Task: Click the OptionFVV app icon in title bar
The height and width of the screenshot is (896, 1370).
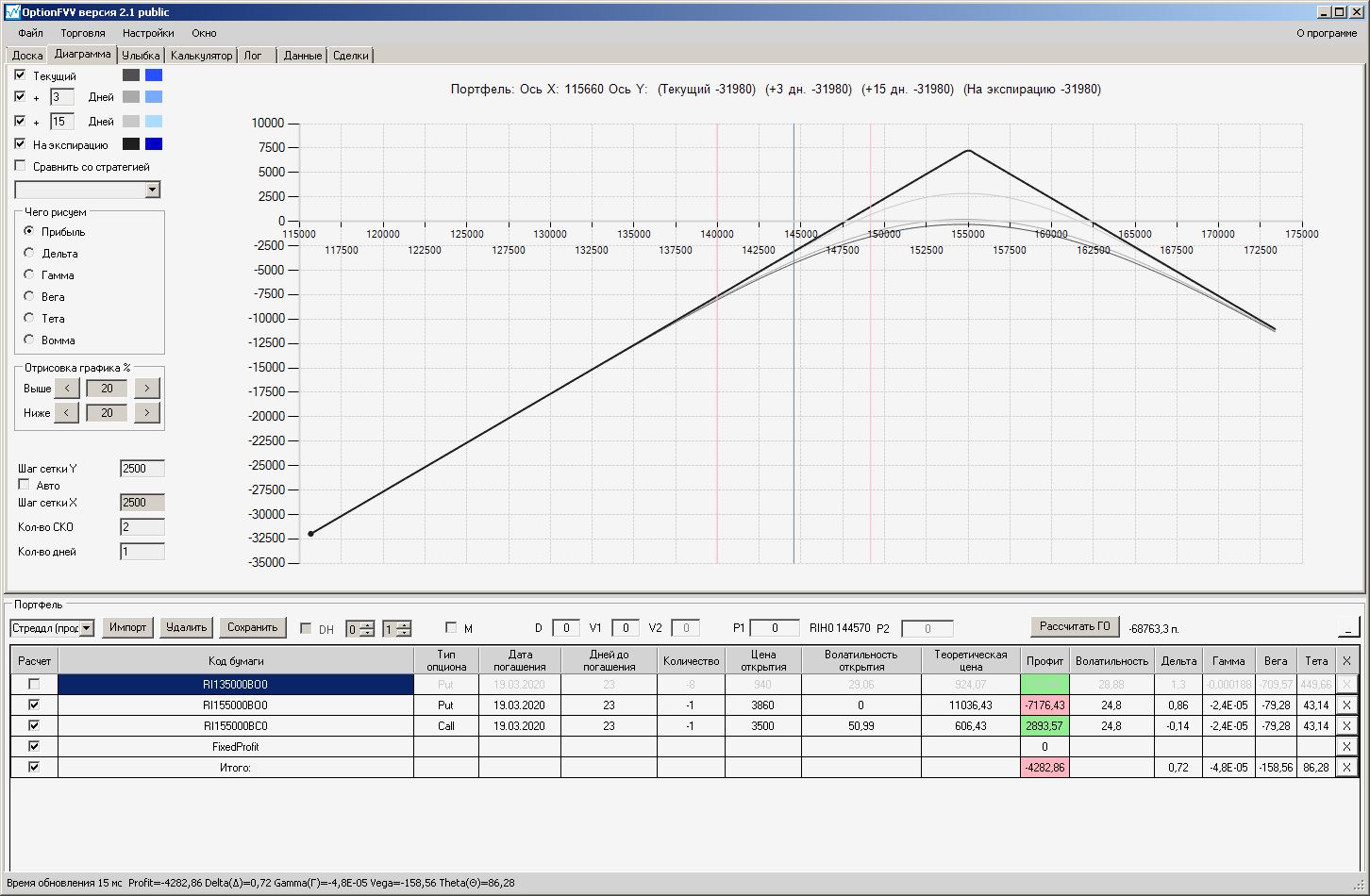Action: (12, 11)
